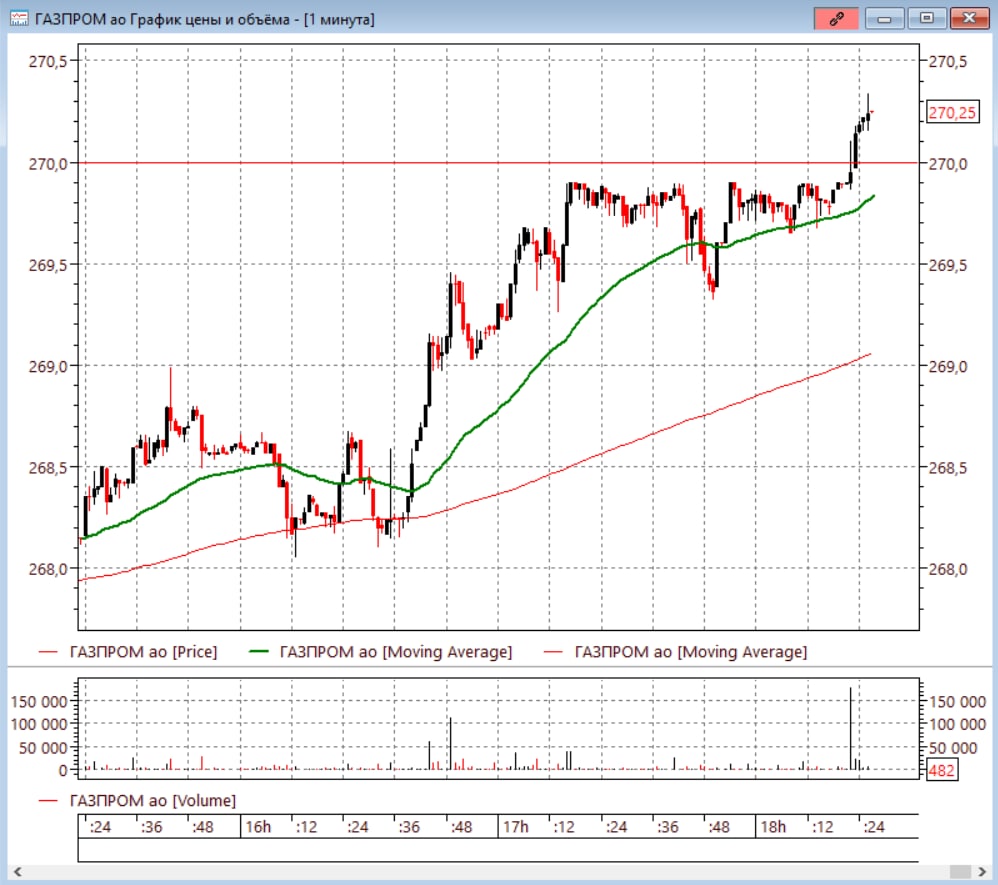Image resolution: width=998 pixels, height=885 pixels.
Task: Click the 268,5 label on right price axis
Action: 948,468
